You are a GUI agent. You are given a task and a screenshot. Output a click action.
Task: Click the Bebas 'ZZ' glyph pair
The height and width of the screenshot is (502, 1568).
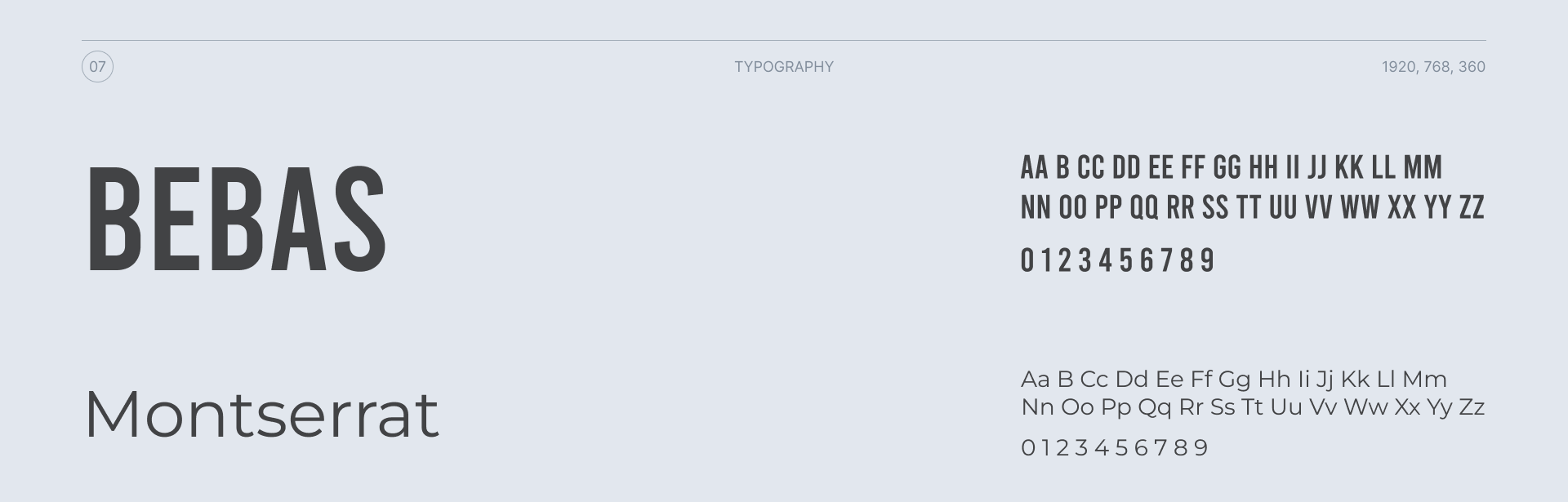pos(1471,207)
